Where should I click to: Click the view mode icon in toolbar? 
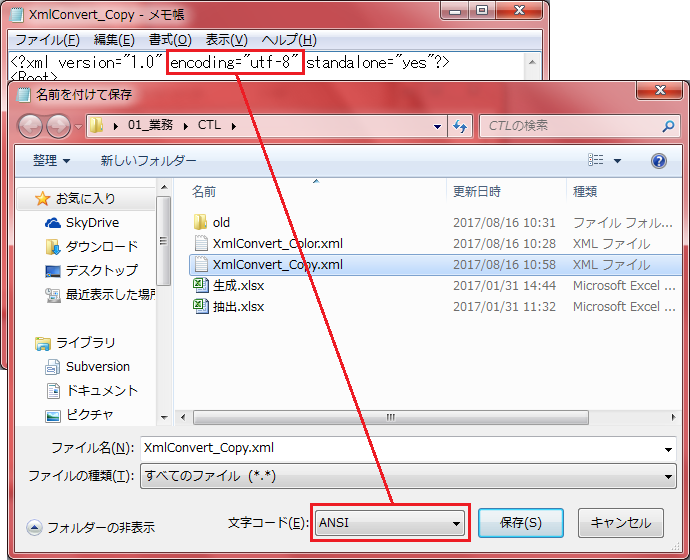[x=595, y=160]
